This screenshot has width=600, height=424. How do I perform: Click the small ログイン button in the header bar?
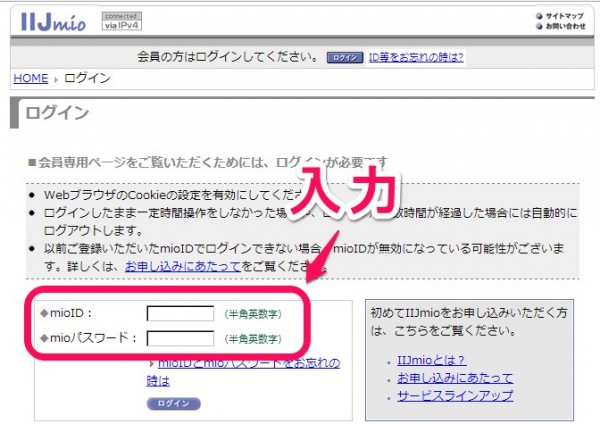point(345,57)
